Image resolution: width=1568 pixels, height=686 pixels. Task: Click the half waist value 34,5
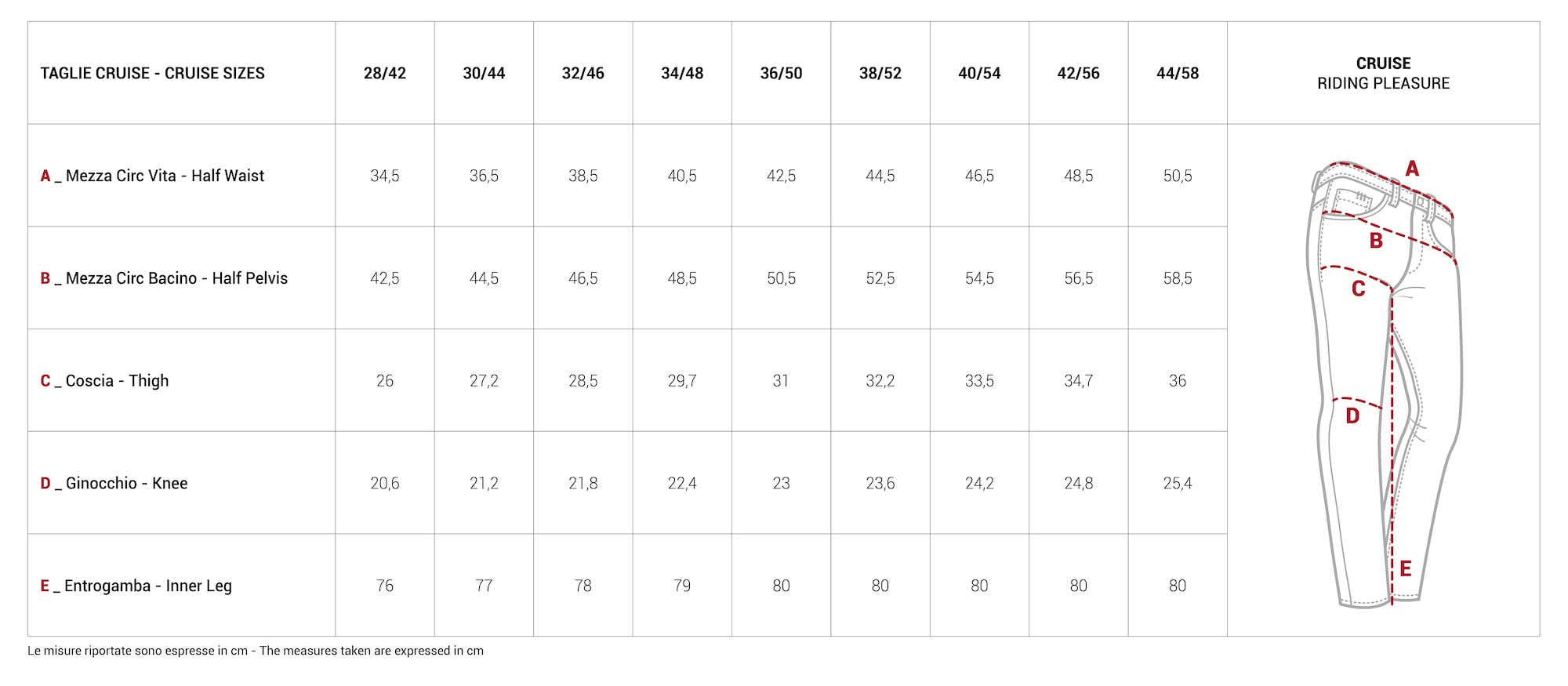(x=385, y=176)
